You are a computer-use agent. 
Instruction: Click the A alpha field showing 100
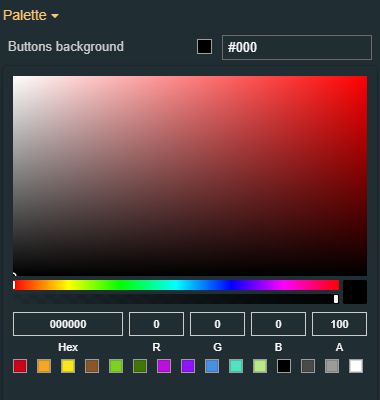(339, 324)
